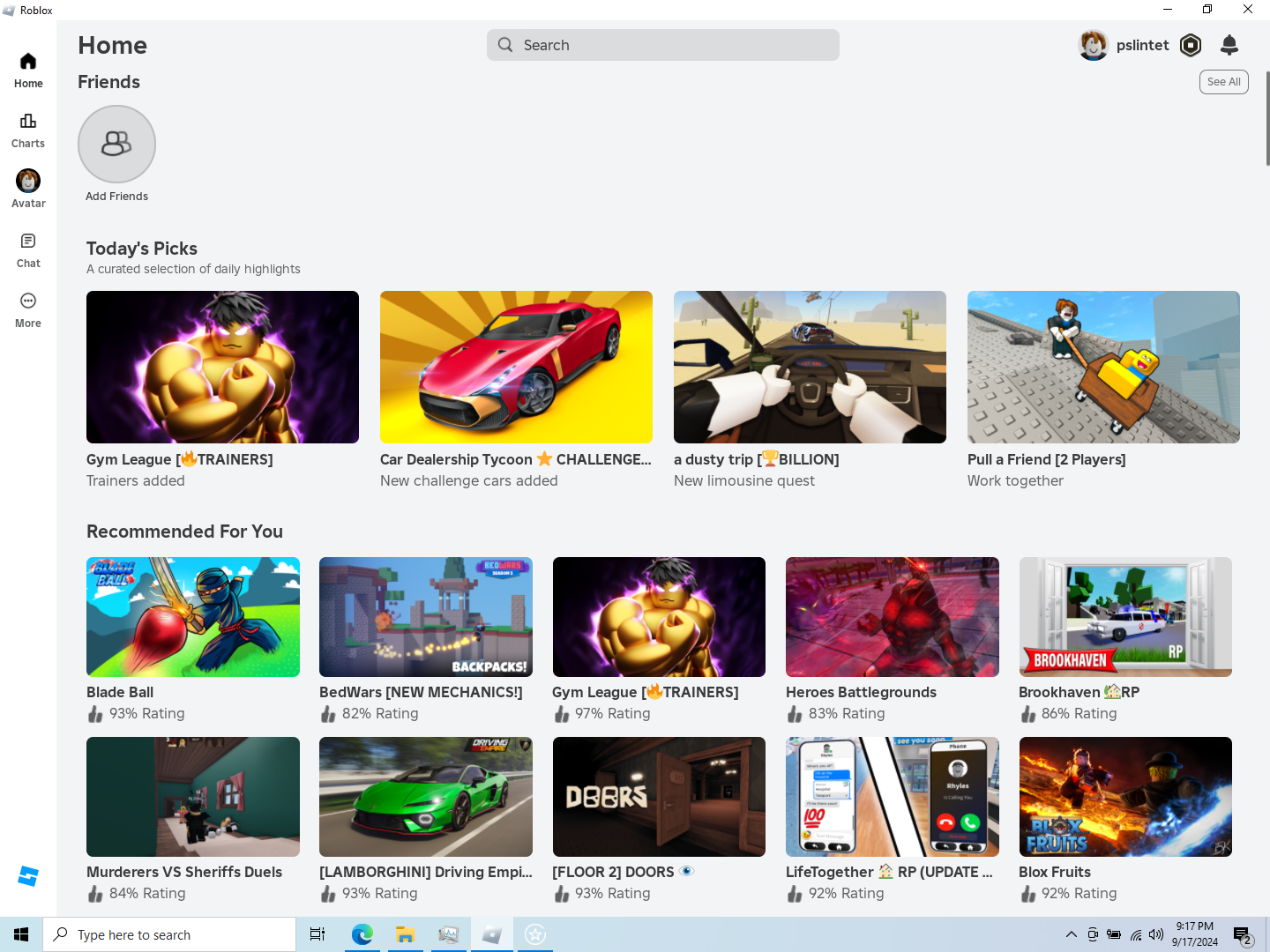This screenshot has height=952, width=1270.
Task: Click the Search input field
Action: 663,45
